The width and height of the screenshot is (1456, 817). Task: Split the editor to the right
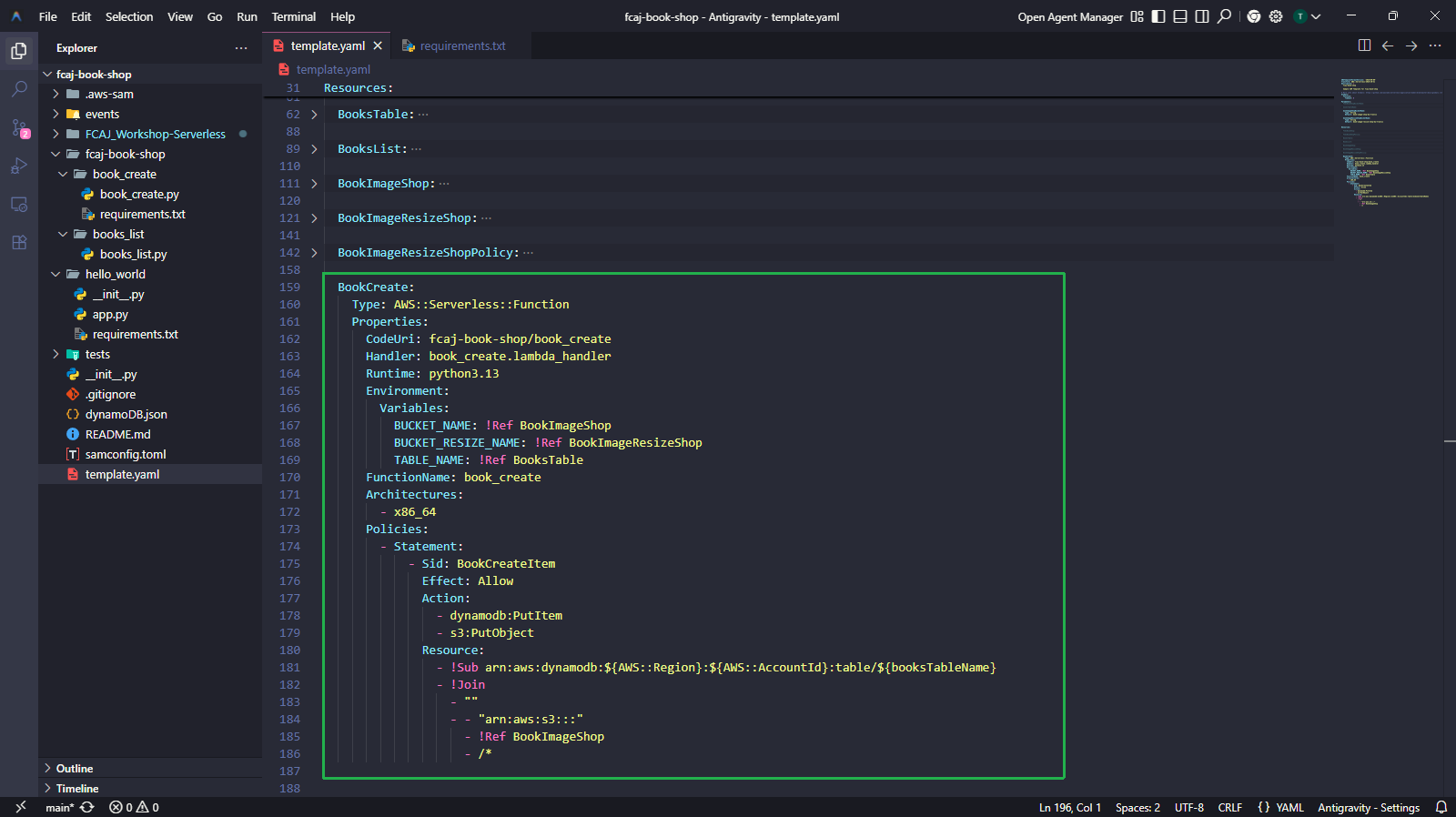(1364, 45)
